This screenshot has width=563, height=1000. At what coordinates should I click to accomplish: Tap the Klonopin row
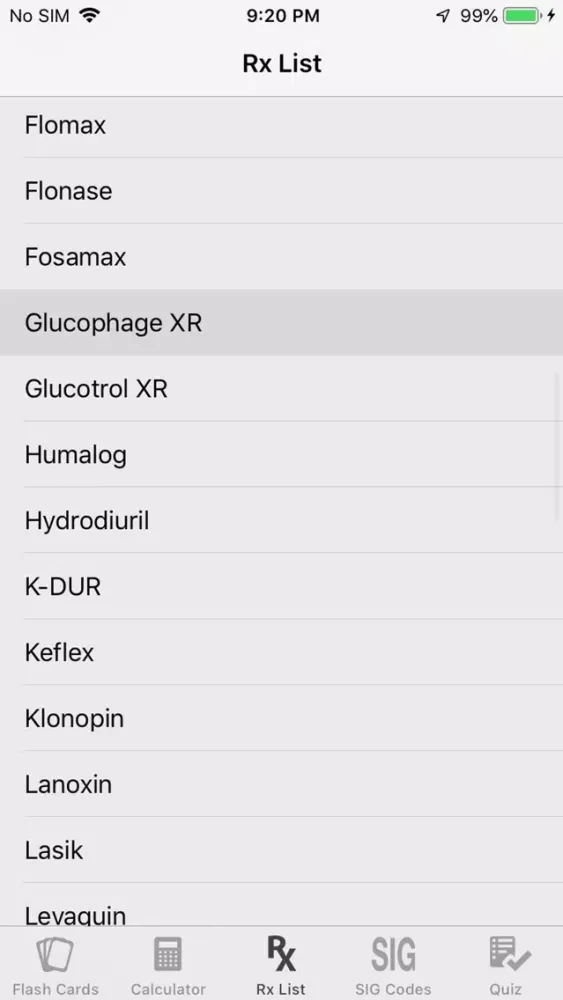(x=281, y=718)
